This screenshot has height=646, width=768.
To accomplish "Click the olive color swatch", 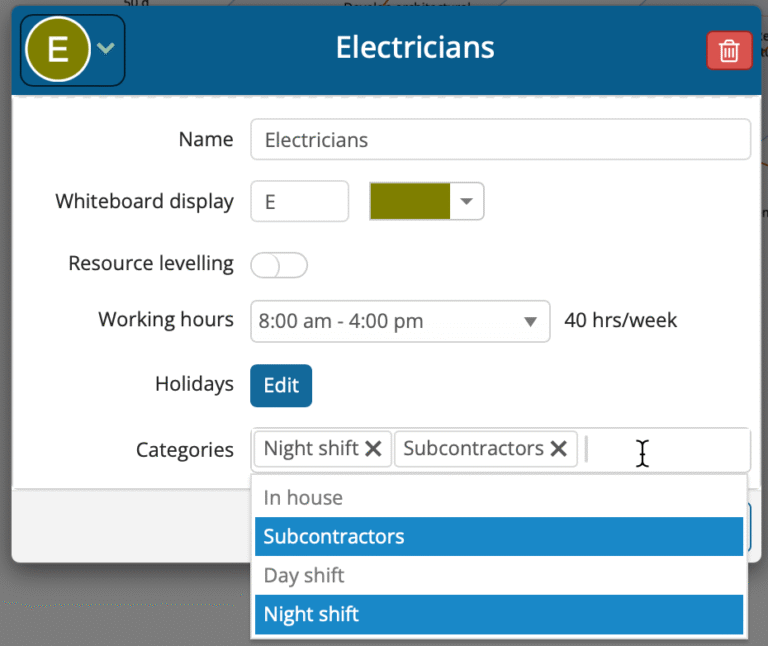I will coord(410,201).
